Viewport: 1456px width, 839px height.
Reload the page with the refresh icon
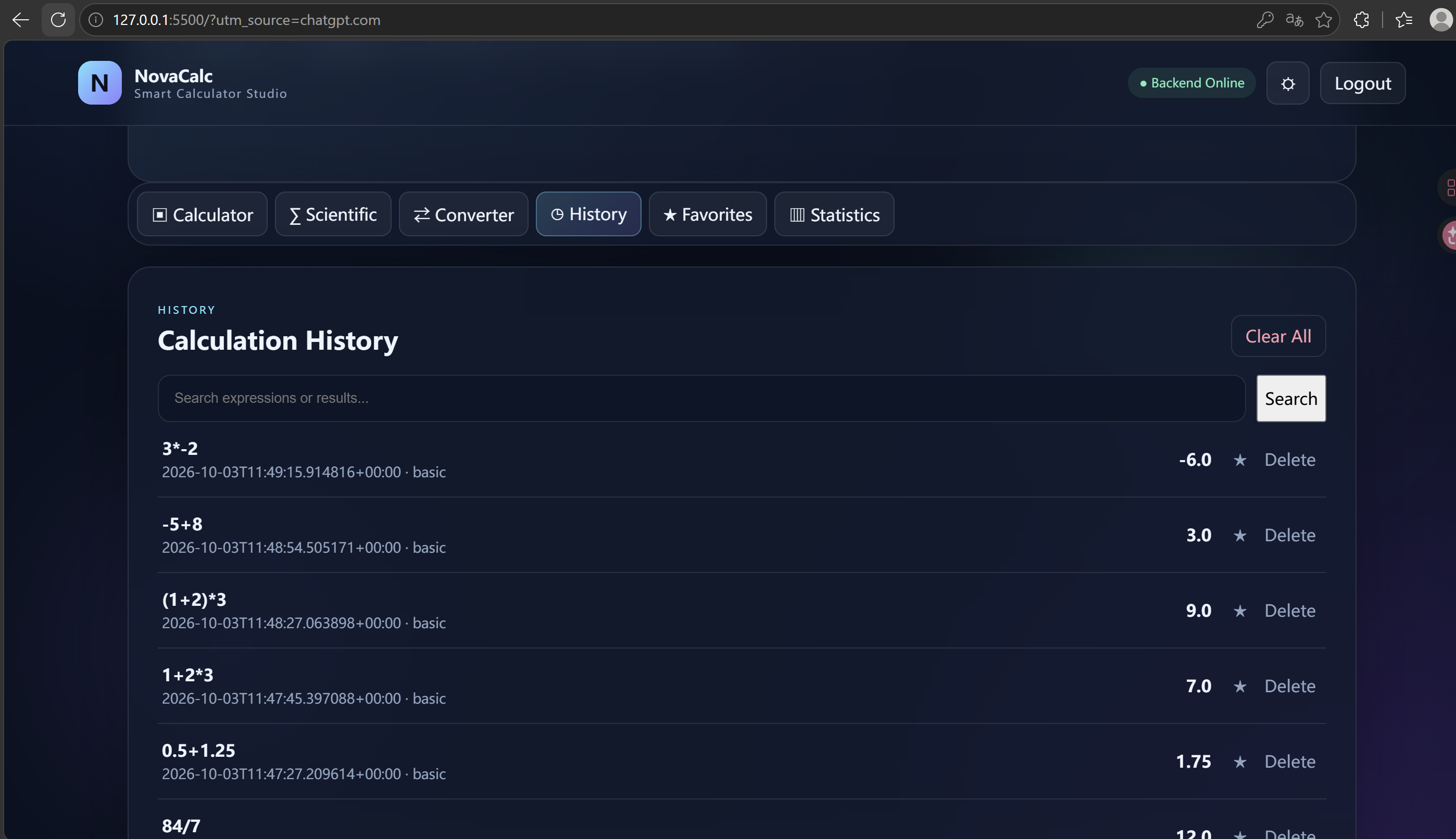point(58,20)
